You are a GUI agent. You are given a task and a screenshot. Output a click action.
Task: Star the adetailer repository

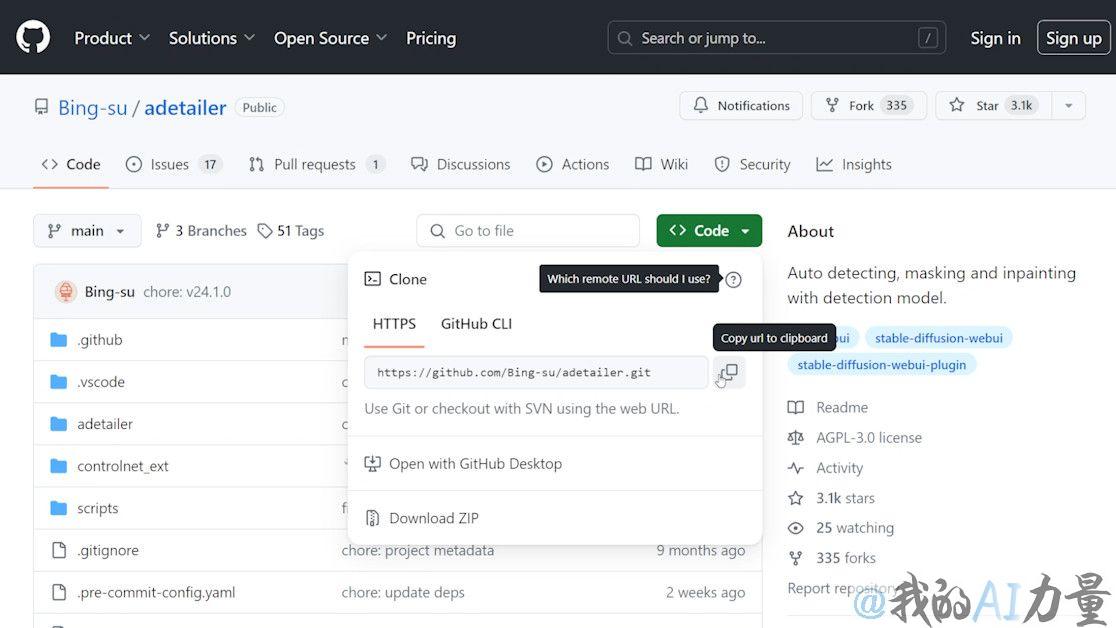(994, 105)
